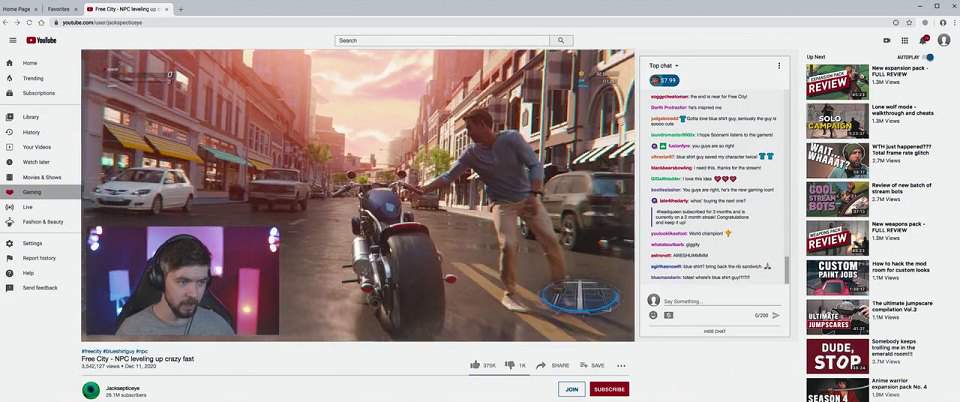
Task: Click the Save to playlist icon
Action: coord(583,365)
